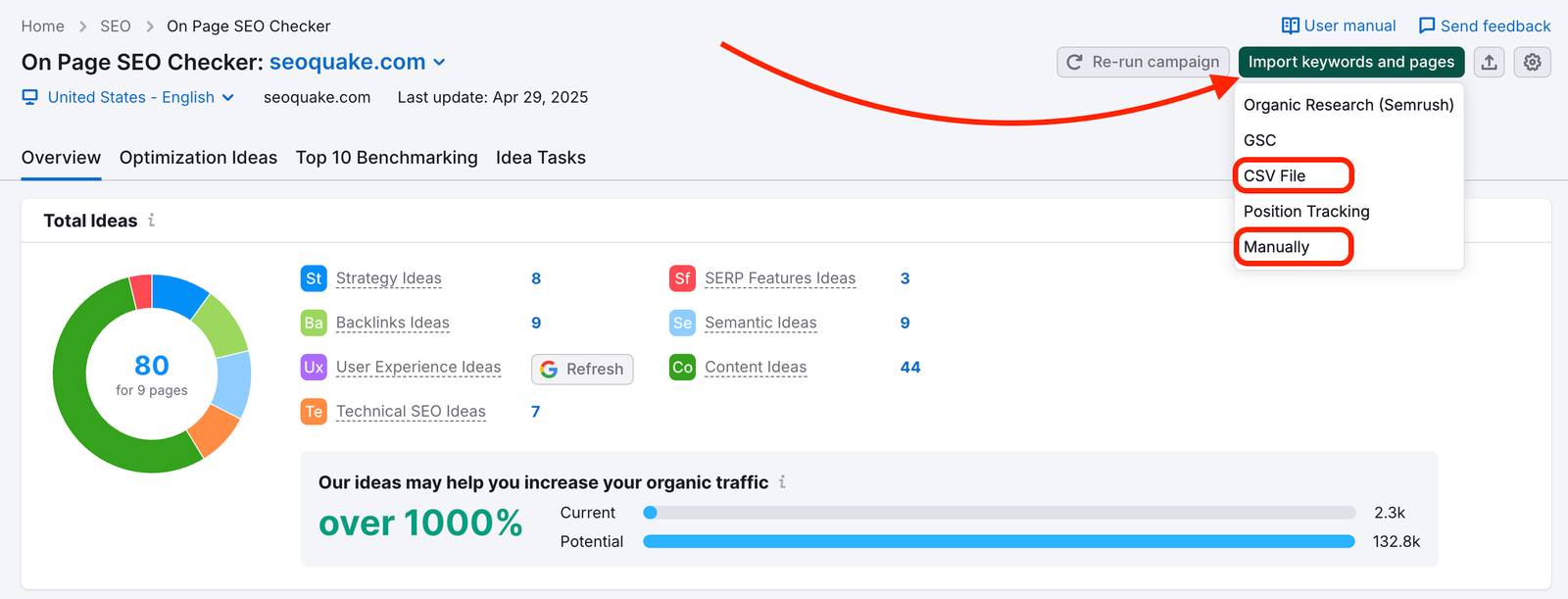This screenshot has height=599, width=1568.
Task: Click the orange Te Technical SEO icon
Action: [314, 412]
